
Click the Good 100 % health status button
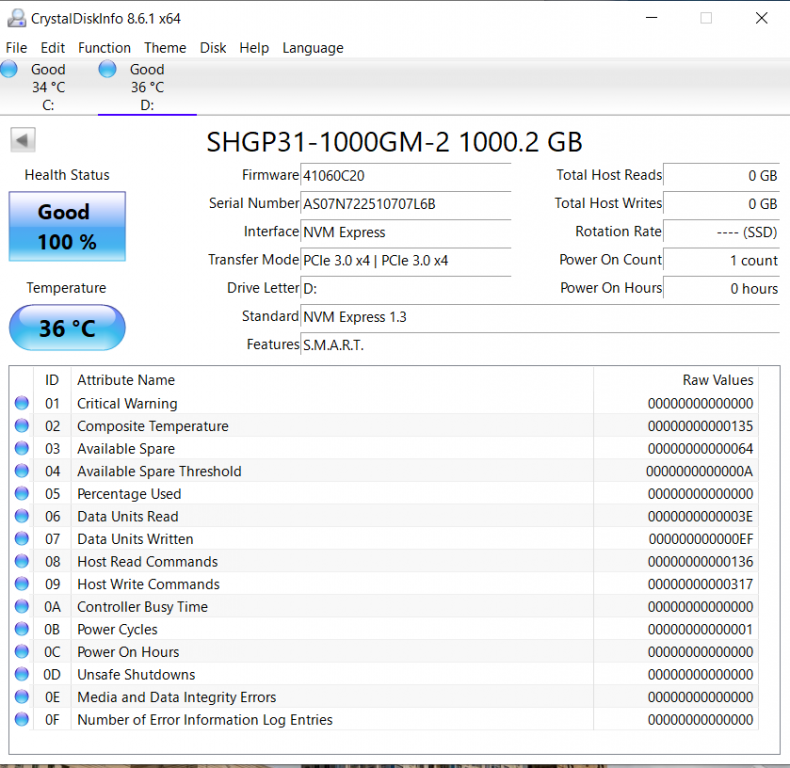pyautogui.click(x=67, y=227)
